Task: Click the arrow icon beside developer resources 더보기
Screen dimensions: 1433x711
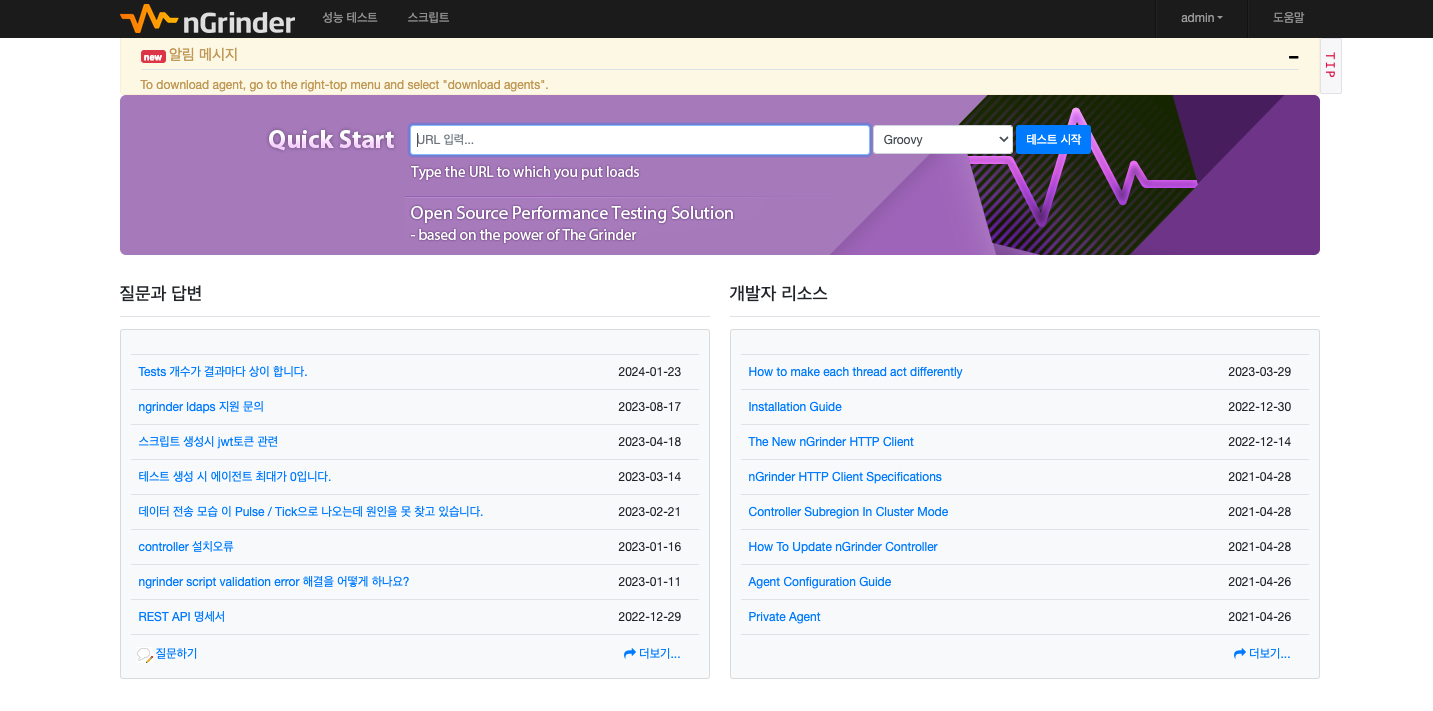Action: [1240, 654]
